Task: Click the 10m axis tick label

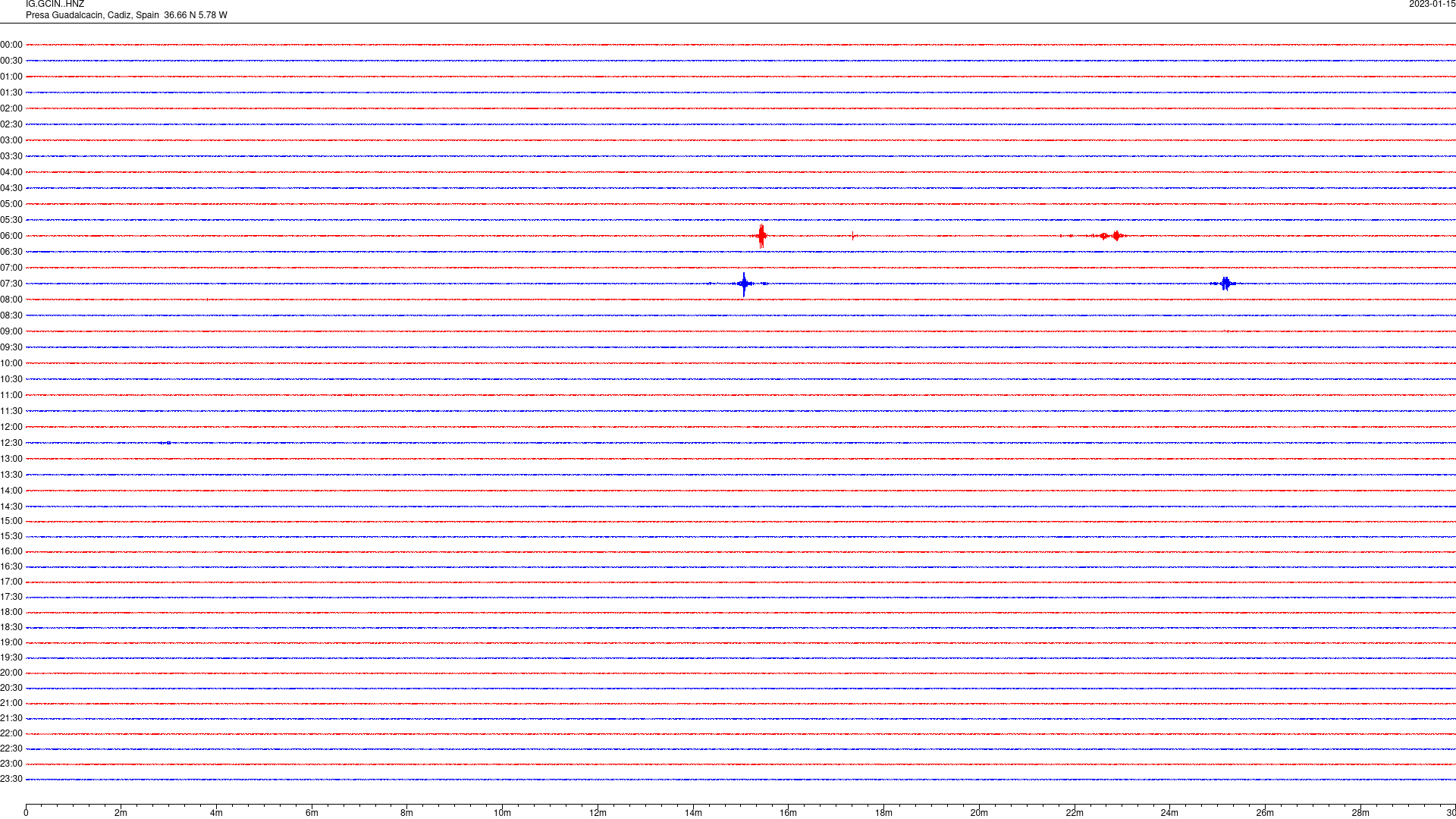Action: (x=502, y=813)
